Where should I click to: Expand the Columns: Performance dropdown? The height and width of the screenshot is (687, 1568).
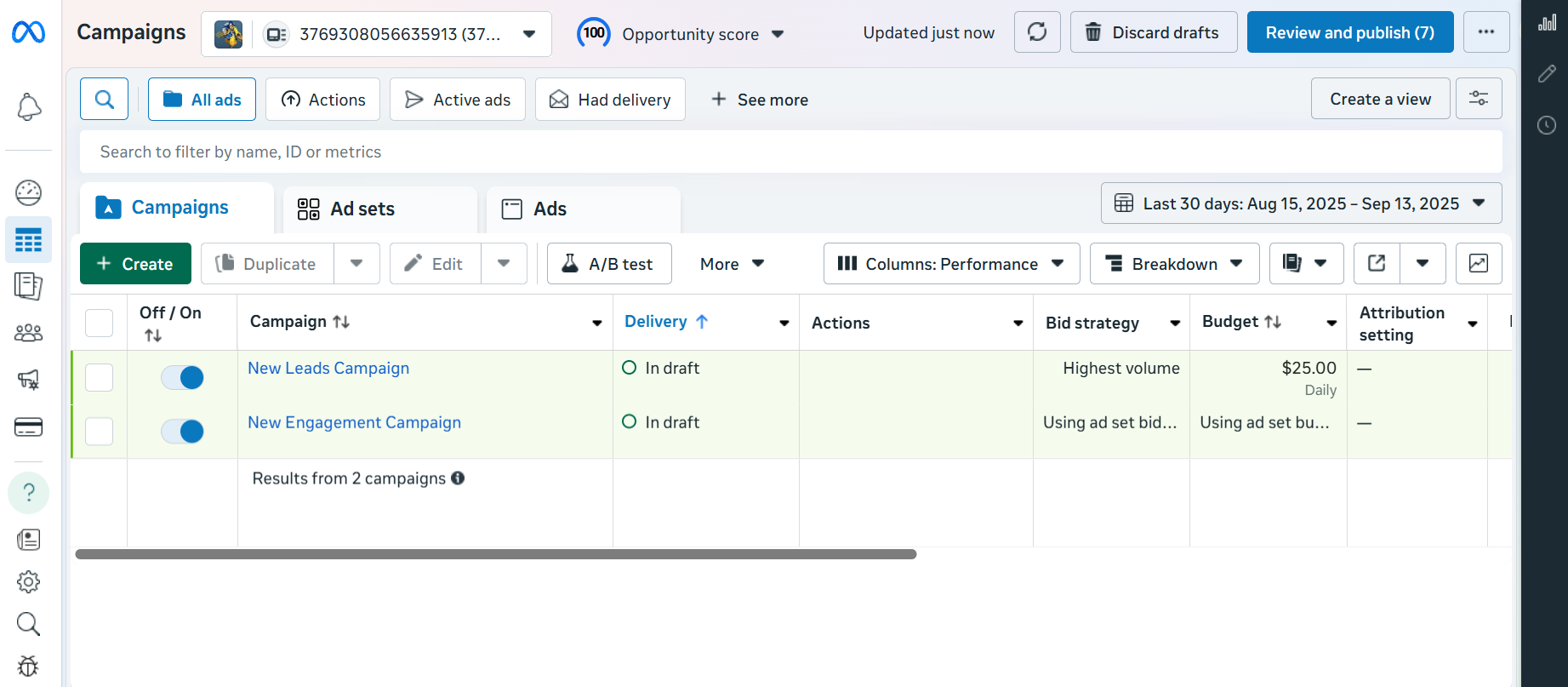point(951,264)
